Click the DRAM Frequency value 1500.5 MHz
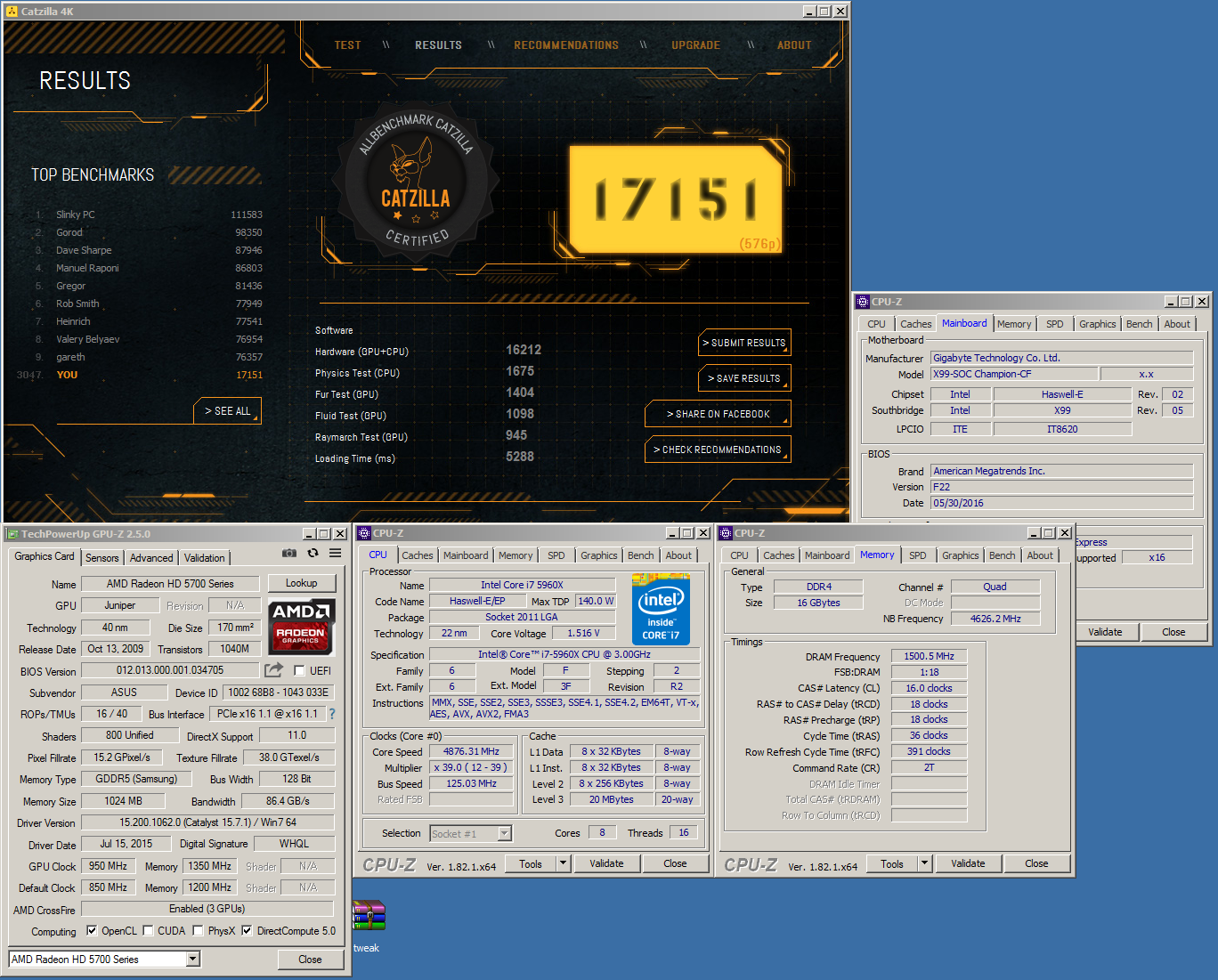Viewport: 1218px width, 980px height. click(x=929, y=656)
